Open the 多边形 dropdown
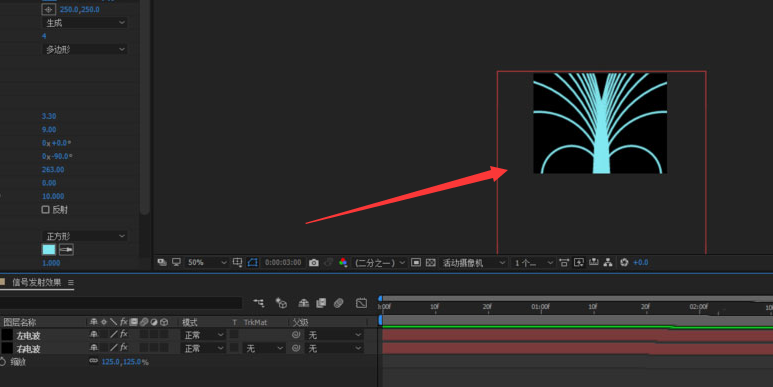 point(85,49)
